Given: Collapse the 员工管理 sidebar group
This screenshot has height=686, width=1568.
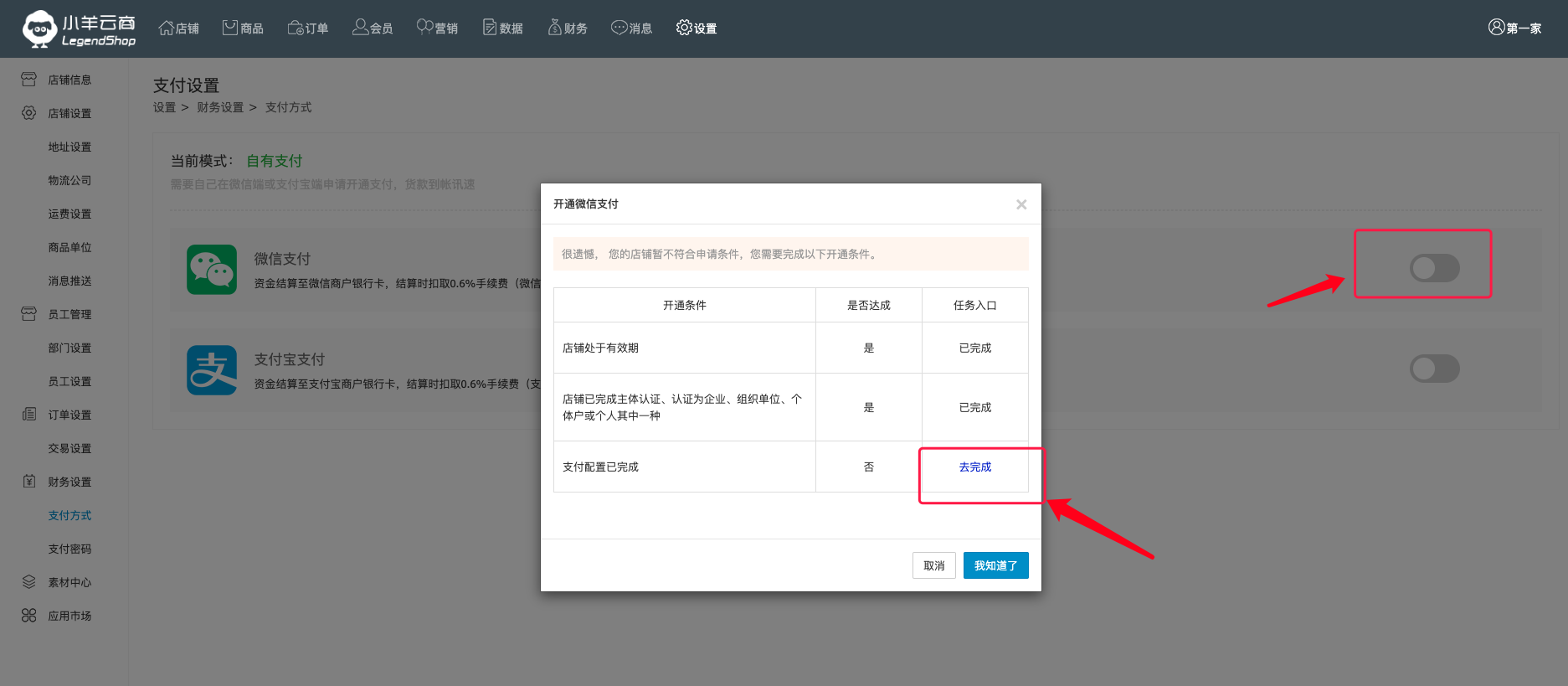Looking at the screenshot, I should [69, 314].
